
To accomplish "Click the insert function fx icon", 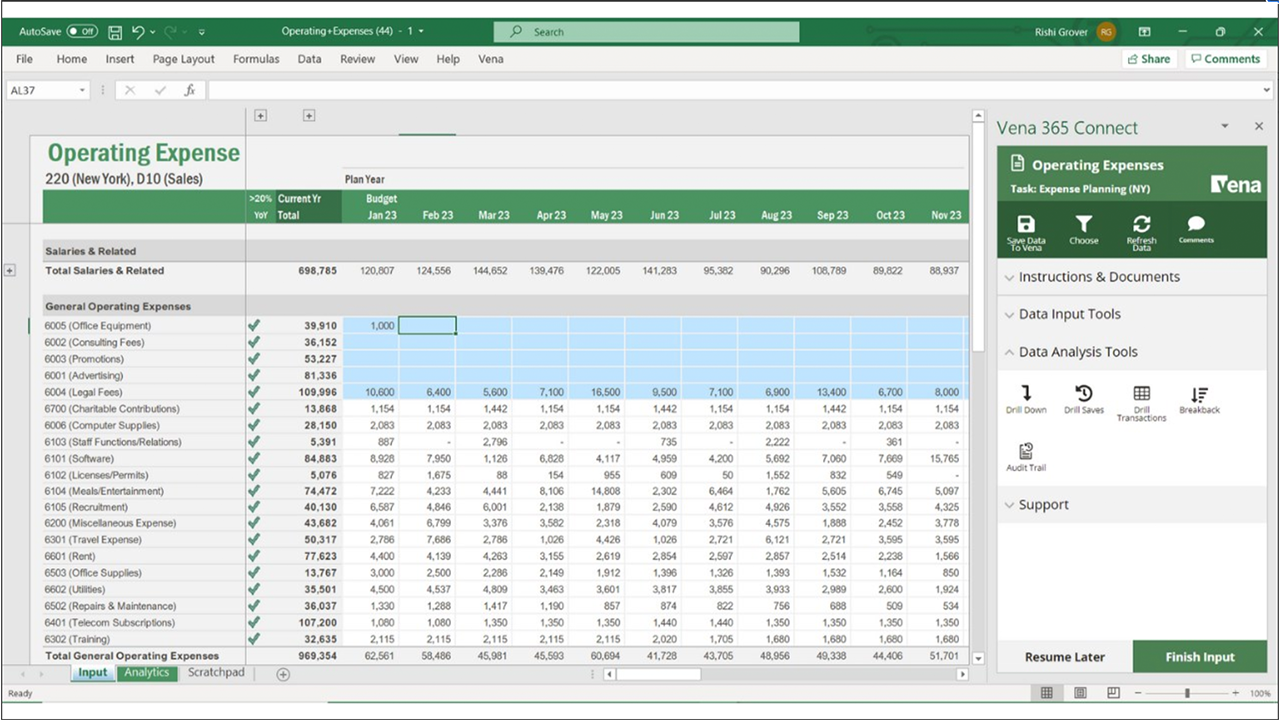I will [x=190, y=90].
